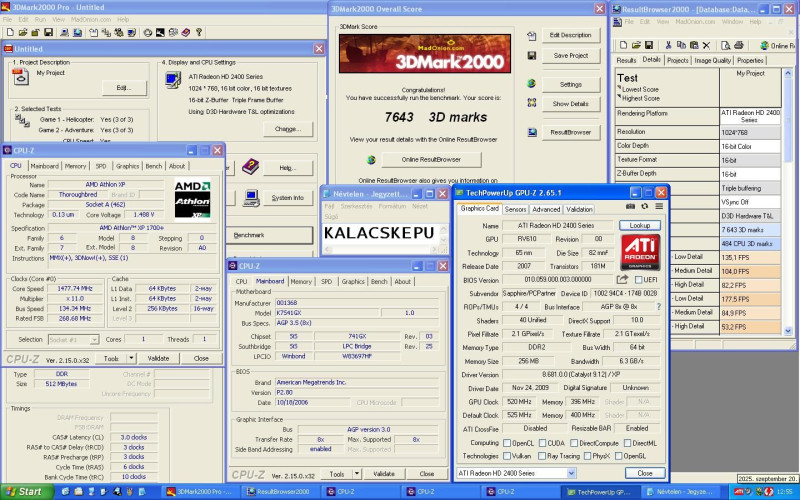Click the Bus Interface question mark in GPU-Z
The width and height of the screenshot is (800, 500).
[x=659, y=307]
